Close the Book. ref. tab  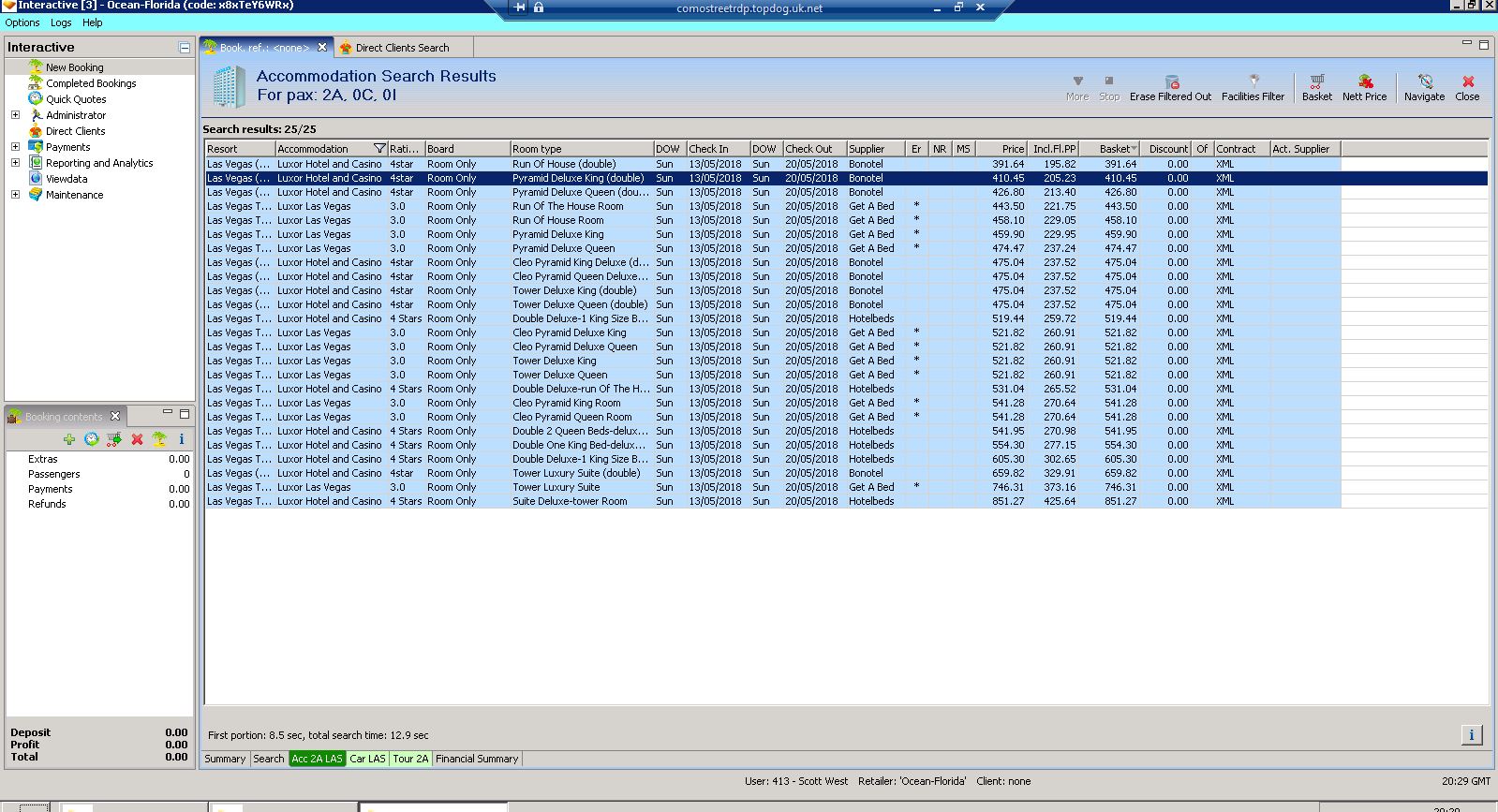point(322,47)
